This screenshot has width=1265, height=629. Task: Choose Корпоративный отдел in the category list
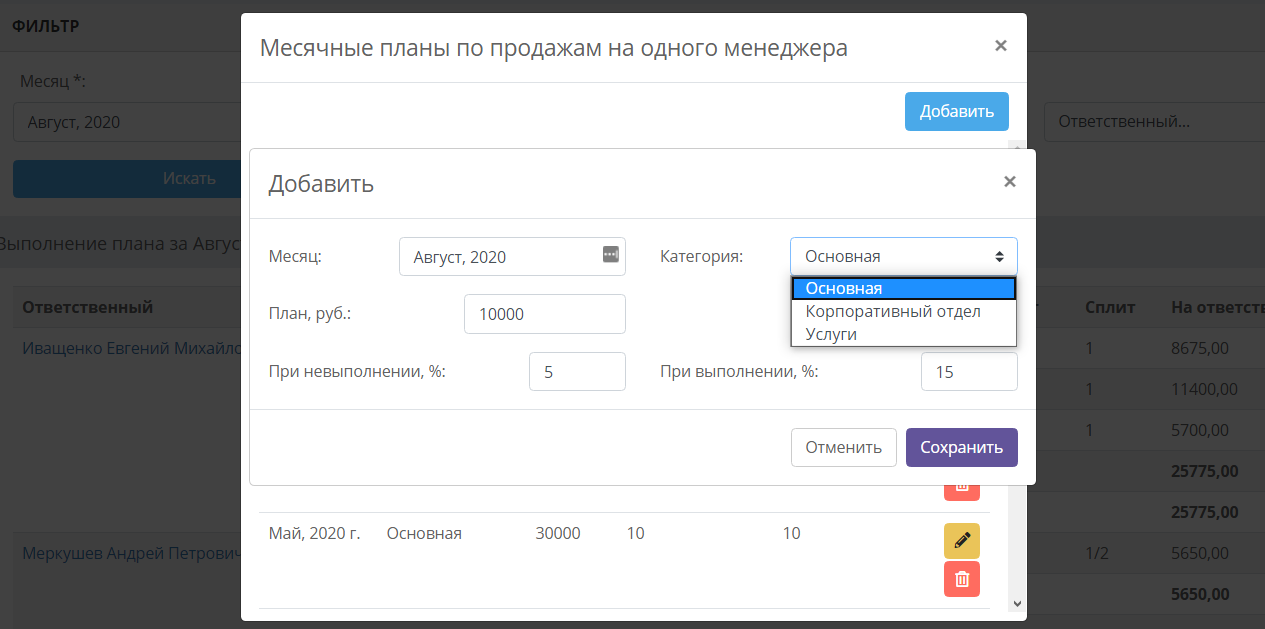pos(904,311)
